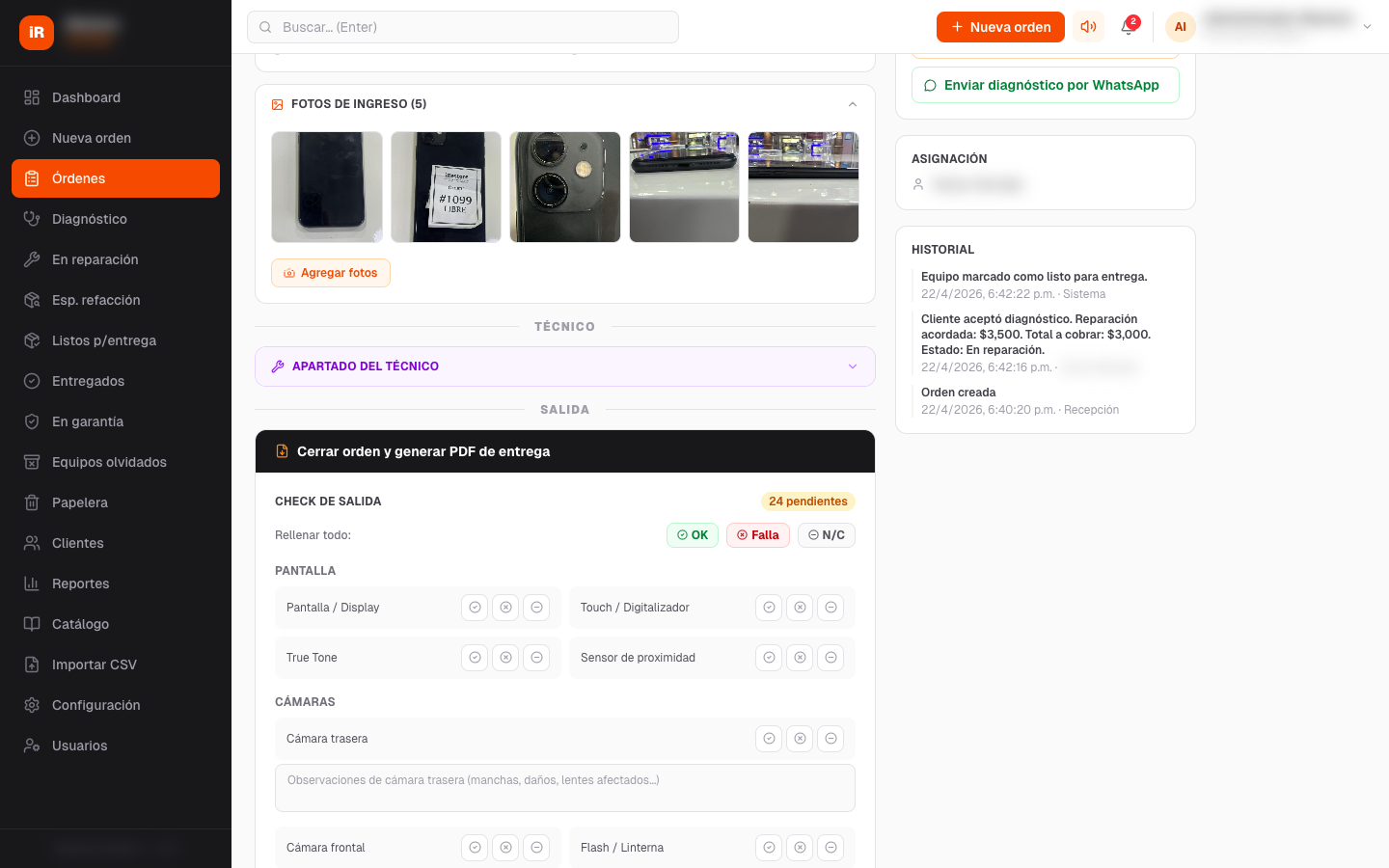Click the Nueva orden orange button
1389x868 pixels.
click(x=1000, y=27)
